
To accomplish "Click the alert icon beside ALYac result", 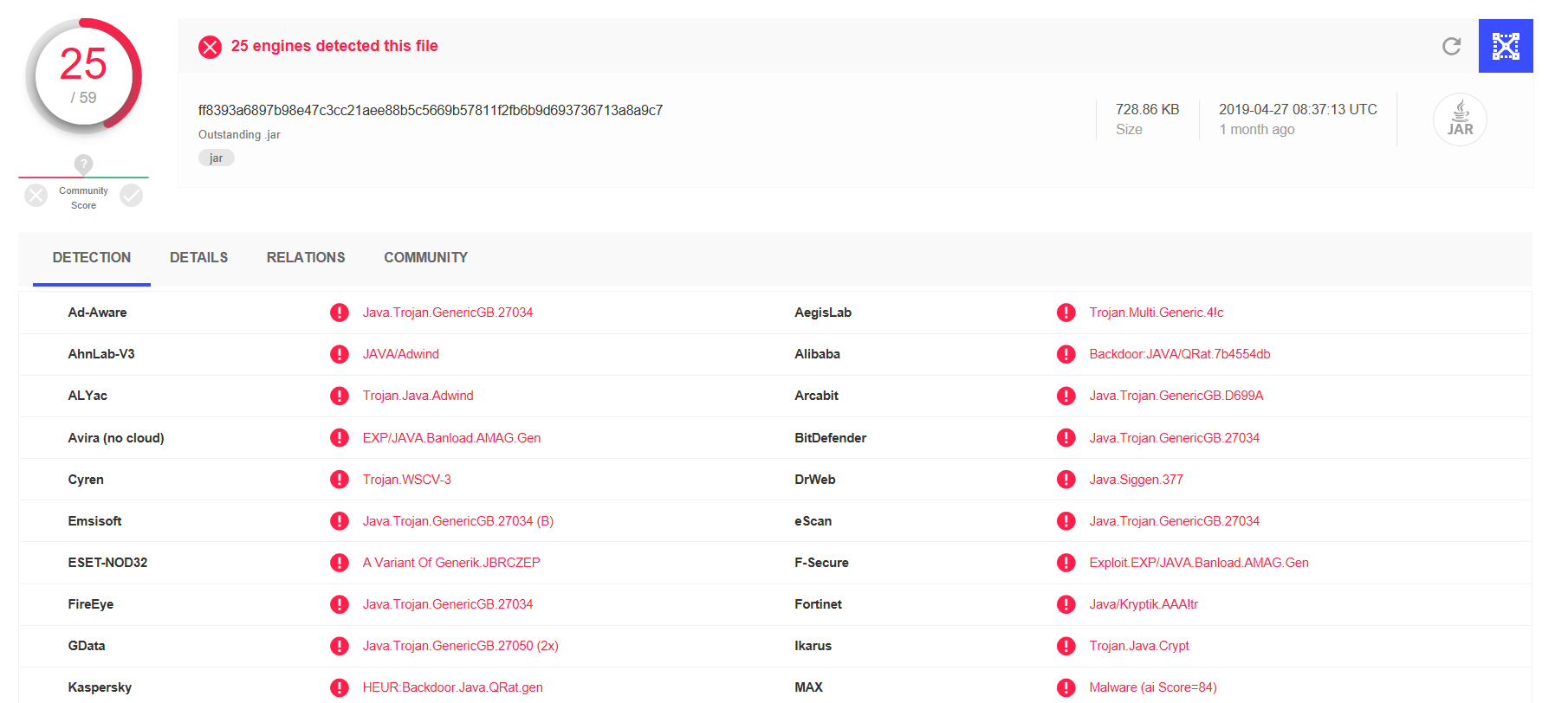I will pos(340,396).
